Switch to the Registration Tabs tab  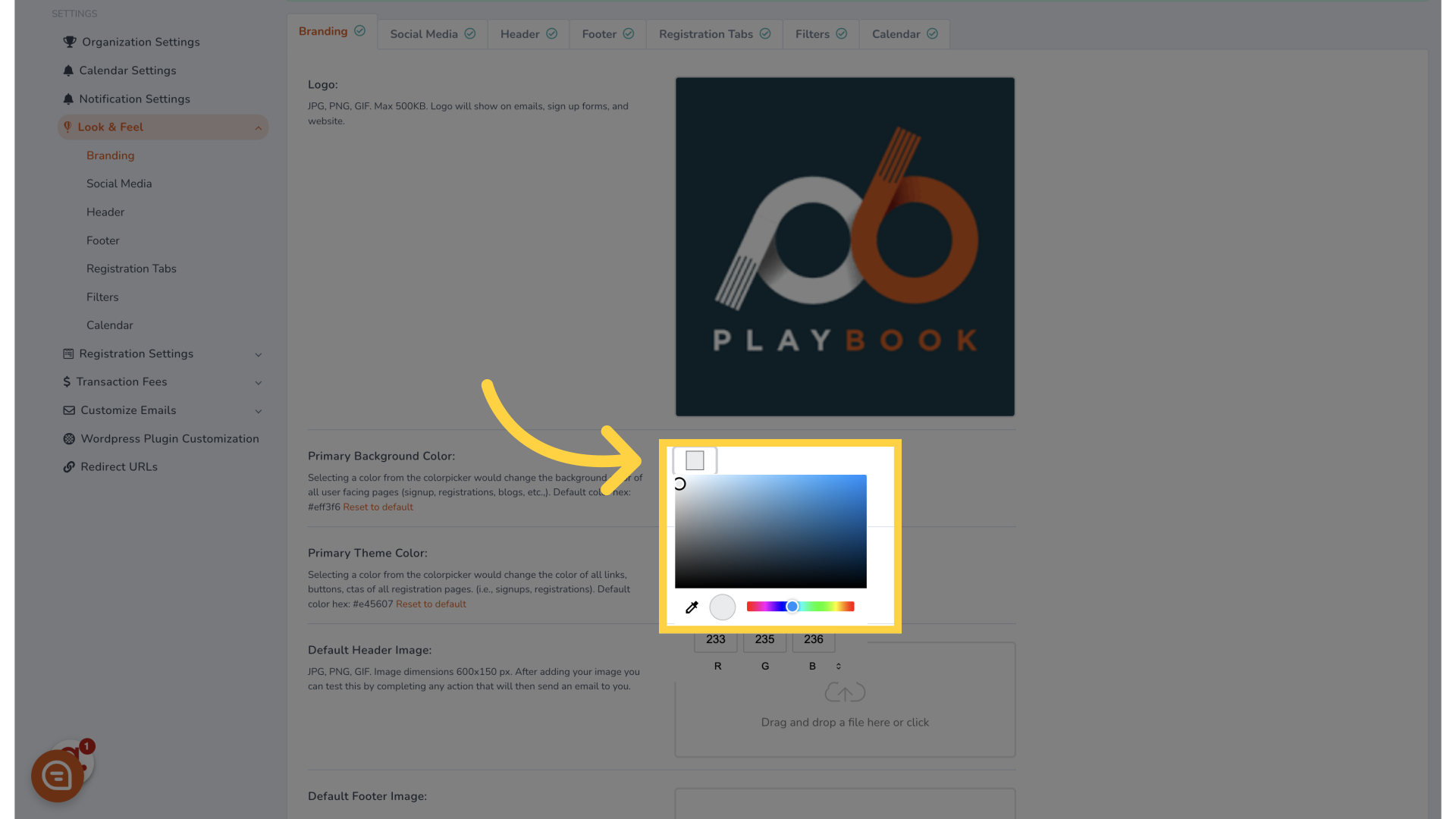coord(714,34)
